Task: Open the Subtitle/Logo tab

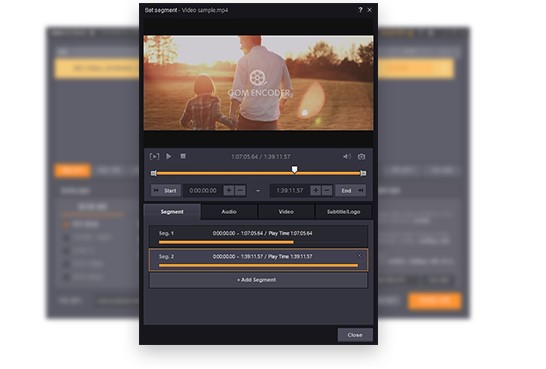Action: point(343,212)
